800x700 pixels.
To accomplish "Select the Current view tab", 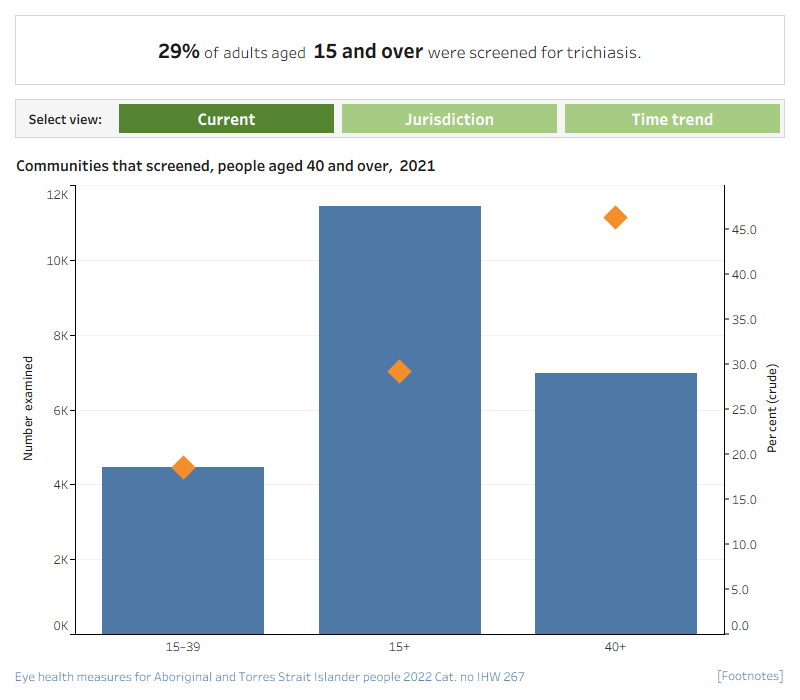I will tap(226, 119).
